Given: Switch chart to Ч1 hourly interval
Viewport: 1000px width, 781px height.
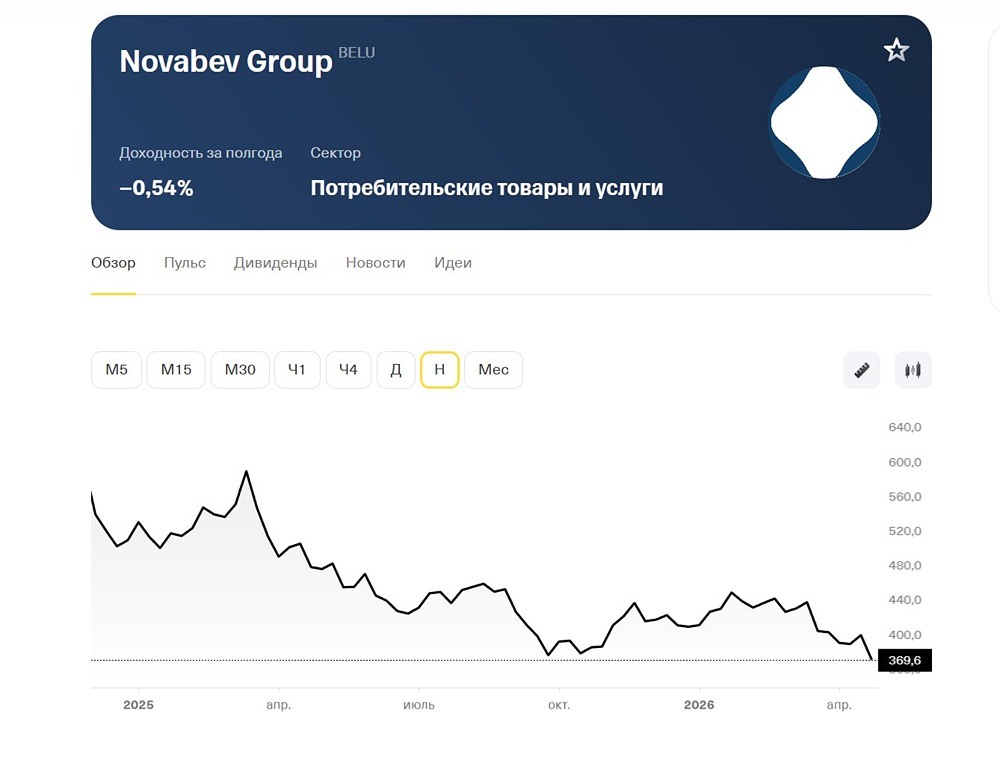Looking at the screenshot, I should pyautogui.click(x=297, y=370).
